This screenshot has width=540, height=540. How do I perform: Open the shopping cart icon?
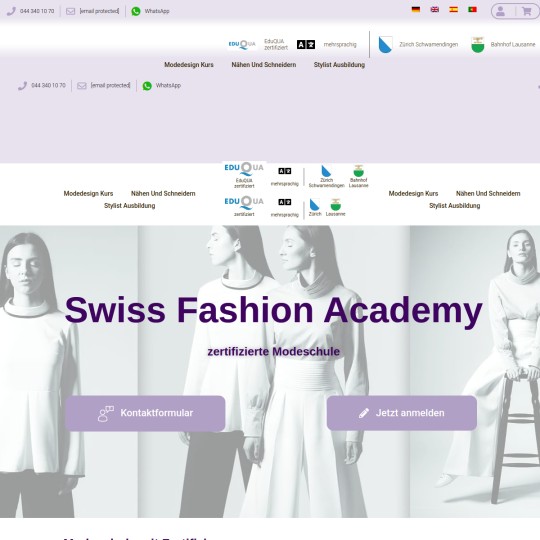(x=526, y=11)
